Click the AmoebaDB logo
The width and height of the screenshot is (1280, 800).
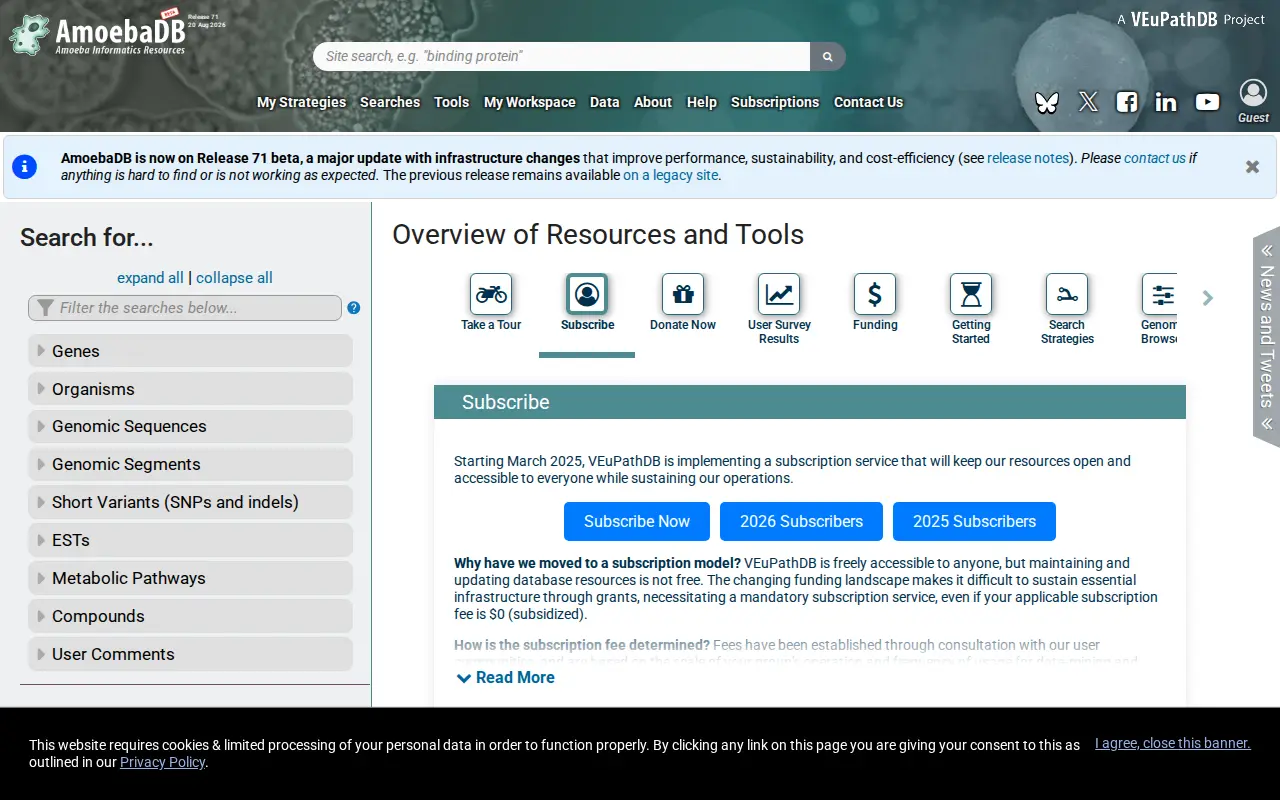[98, 35]
